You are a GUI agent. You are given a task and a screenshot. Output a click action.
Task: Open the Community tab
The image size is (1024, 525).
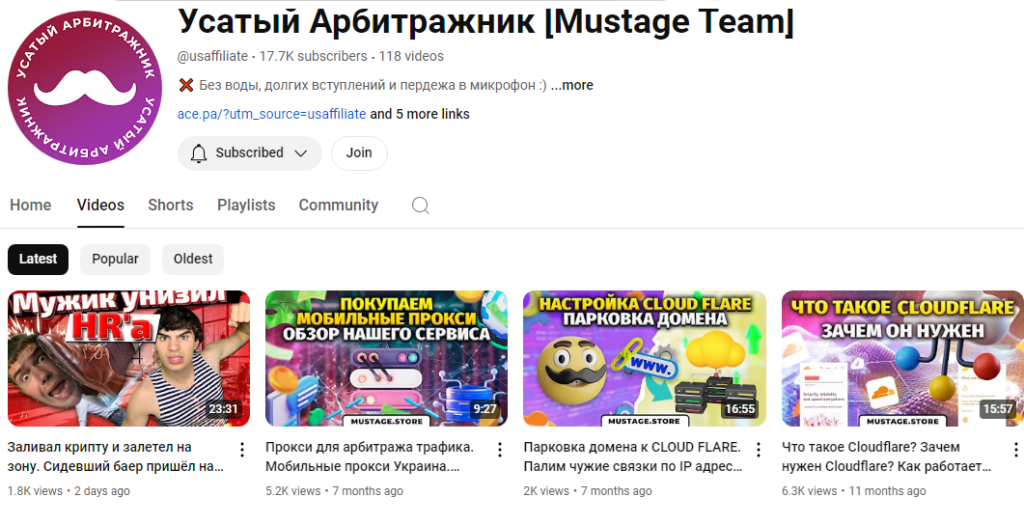click(338, 205)
